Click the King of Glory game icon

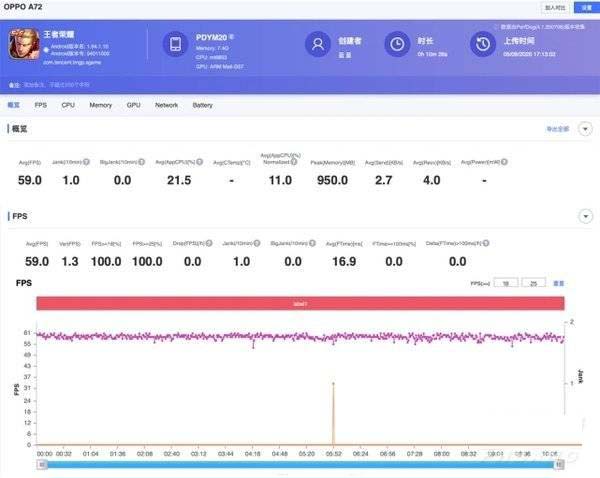click(x=23, y=44)
